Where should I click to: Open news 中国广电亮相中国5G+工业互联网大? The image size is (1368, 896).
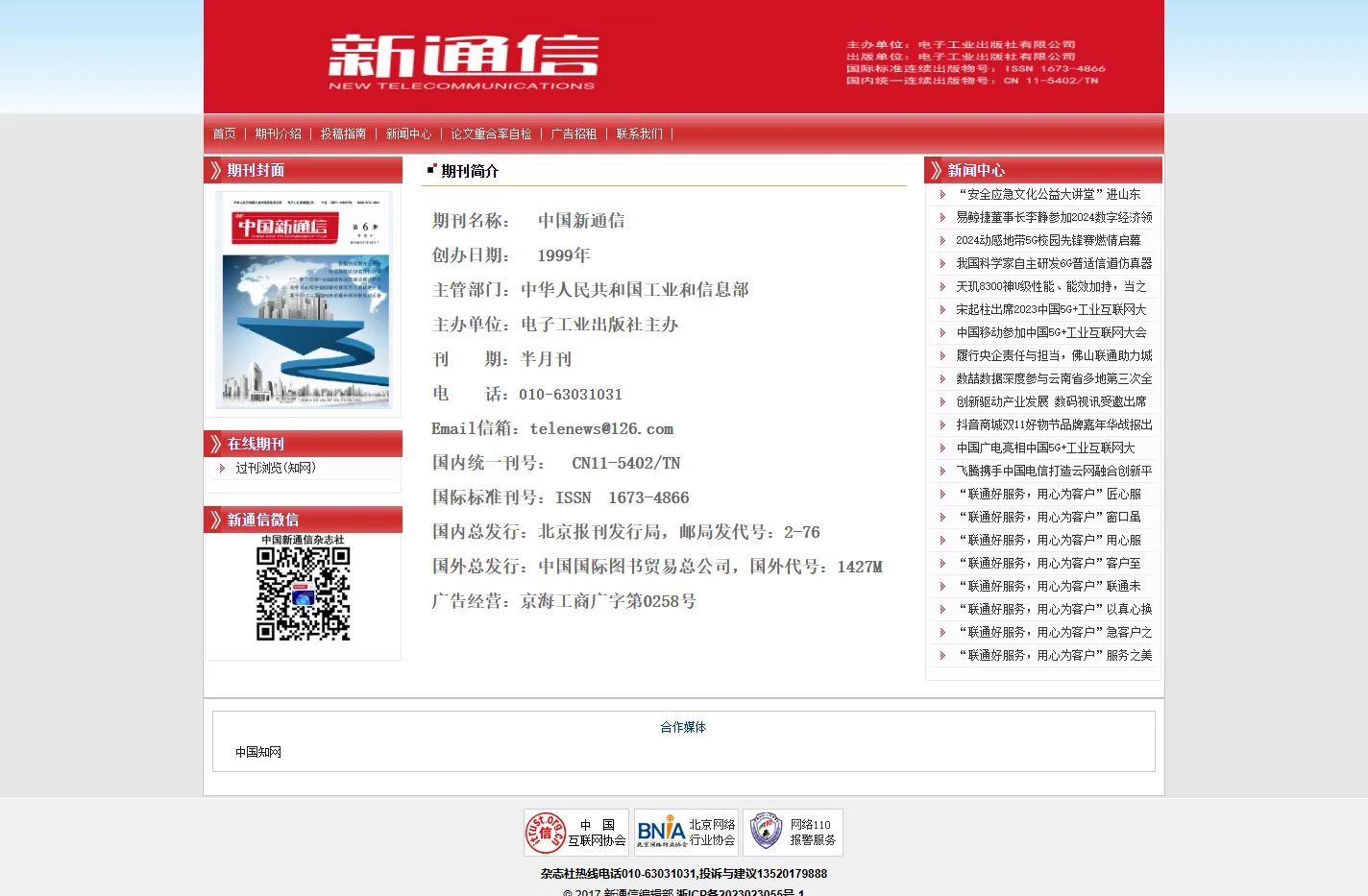[x=1045, y=448]
